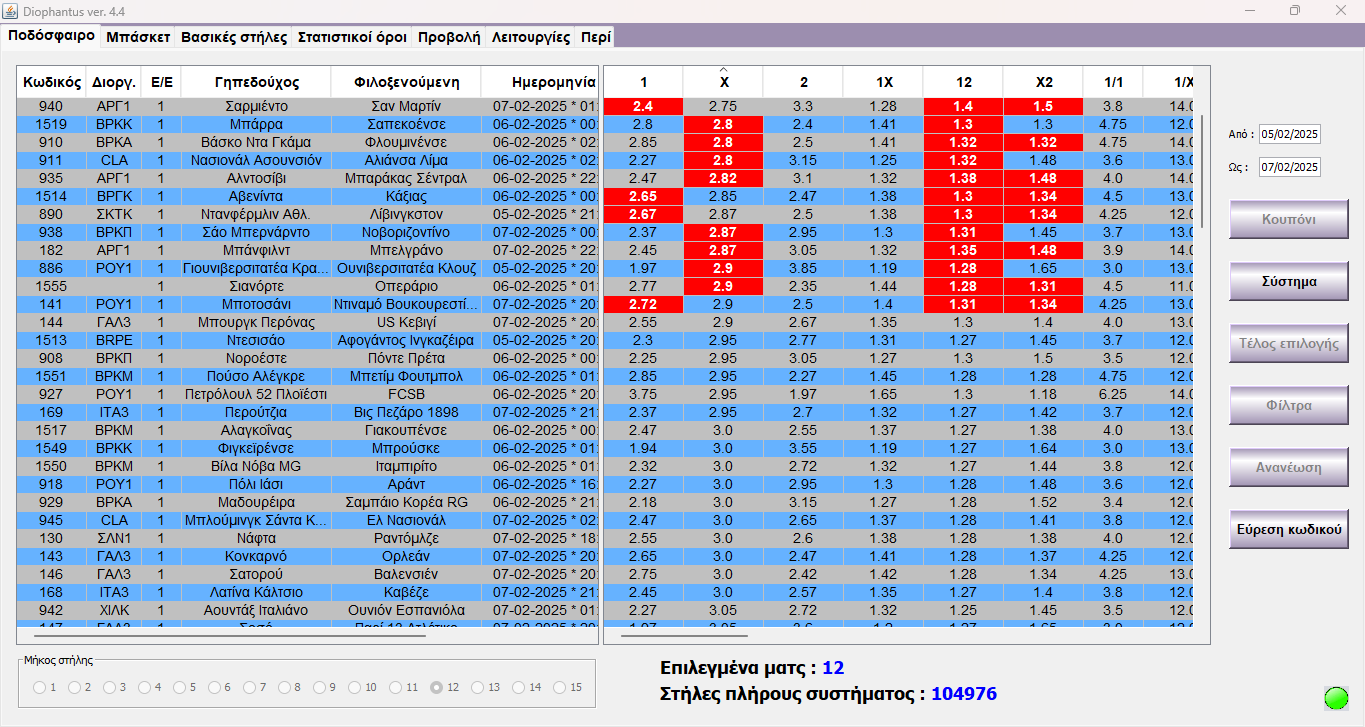1365x727 pixels.
Task: Click the 6.25 odds cell
Action: click(1113, 394)
